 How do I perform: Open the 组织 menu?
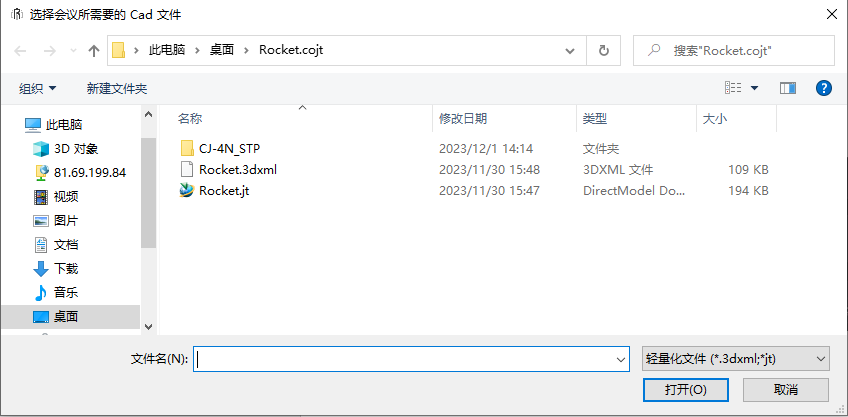(x=38, y=89)
